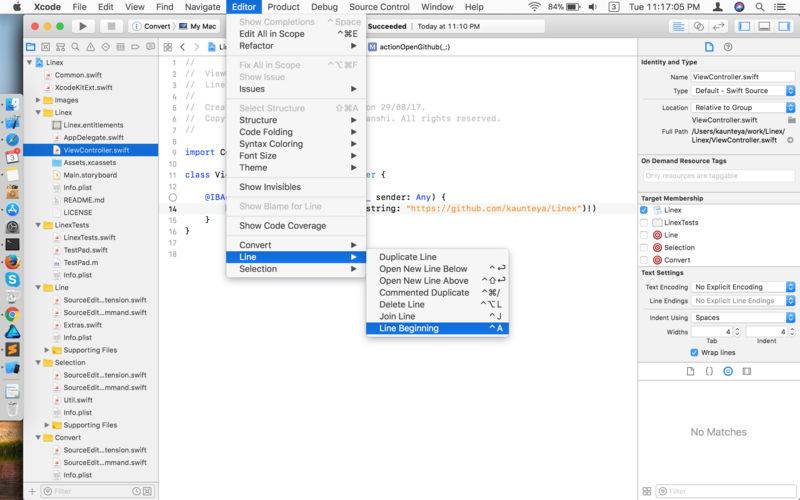The width and height of the screenshot is (800, 500).
Task: Go back with the jump bar left arrow
Action: [182, 47]
